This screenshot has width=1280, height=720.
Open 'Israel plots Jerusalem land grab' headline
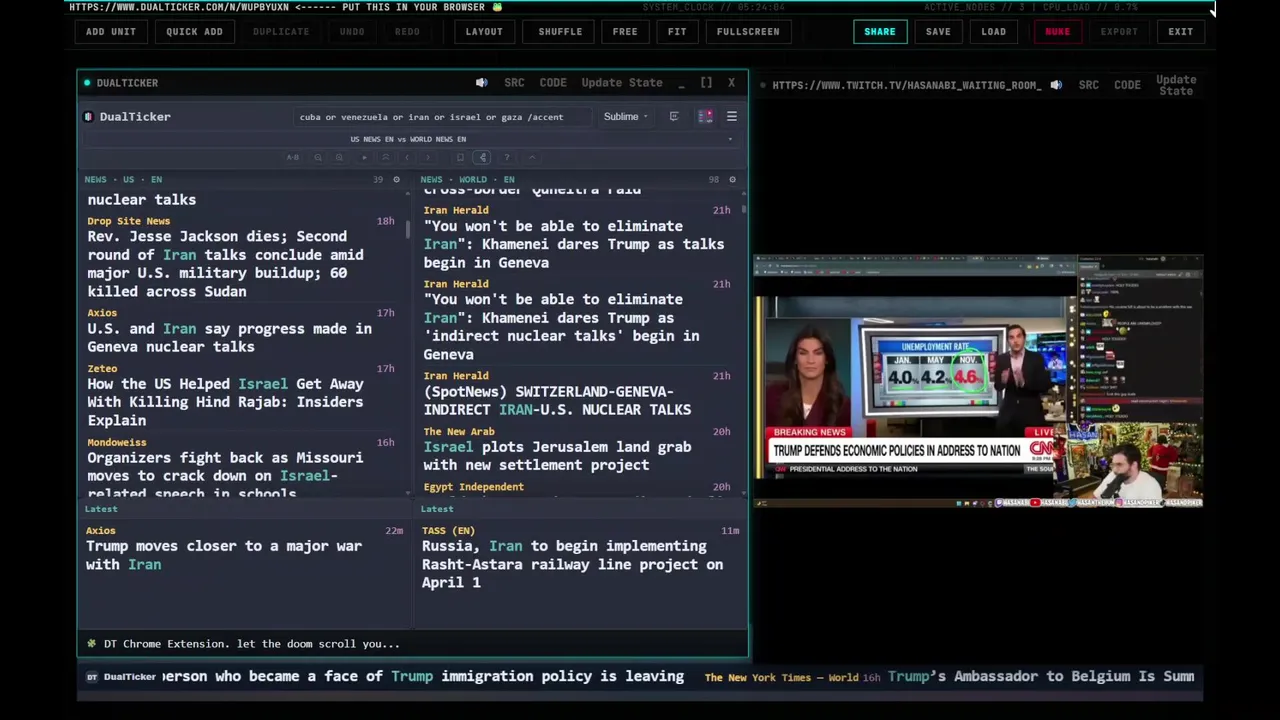tap(557, 456)
